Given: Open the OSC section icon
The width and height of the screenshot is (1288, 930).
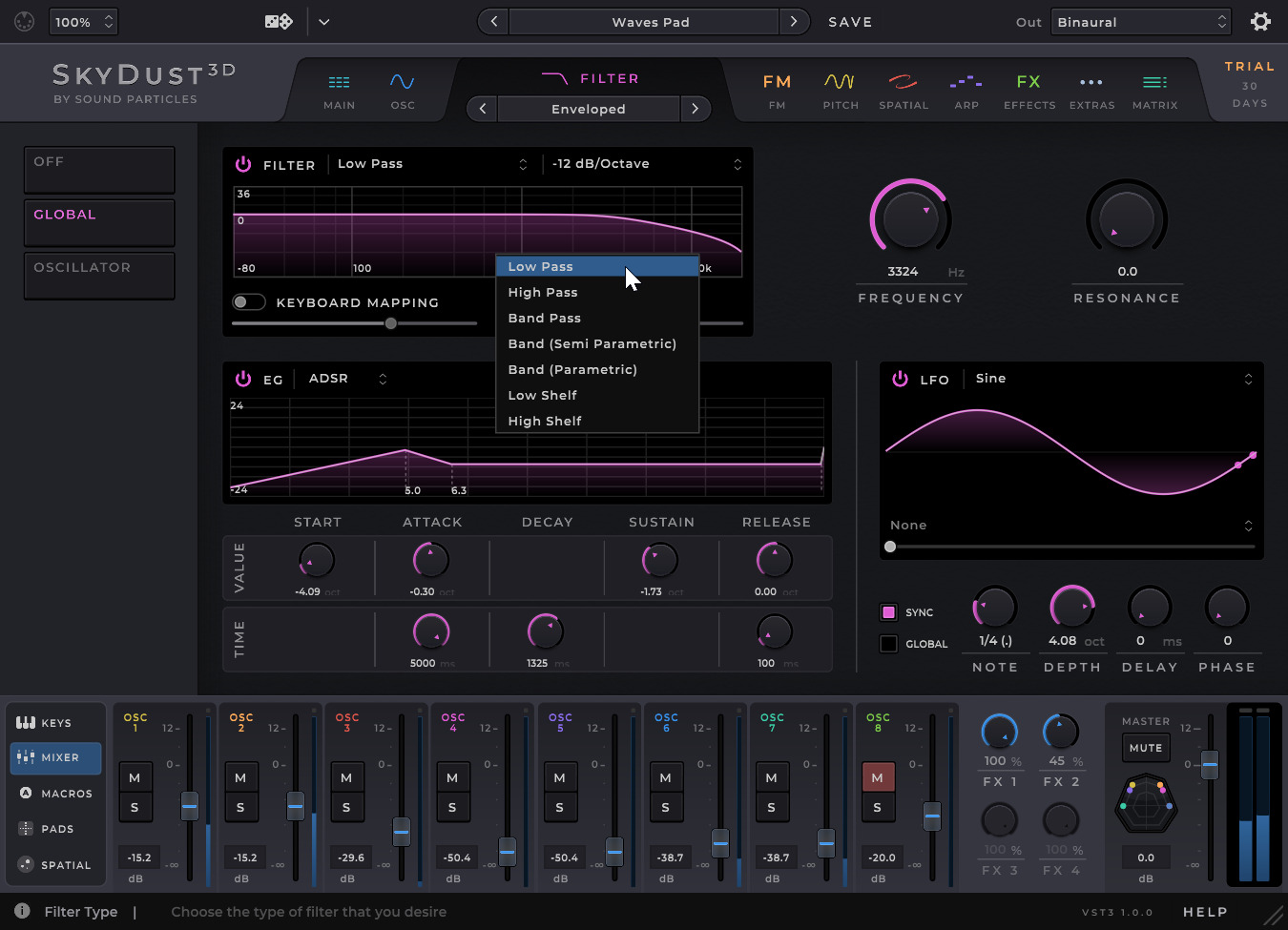Looking at the screenshot, I should 403,83.
